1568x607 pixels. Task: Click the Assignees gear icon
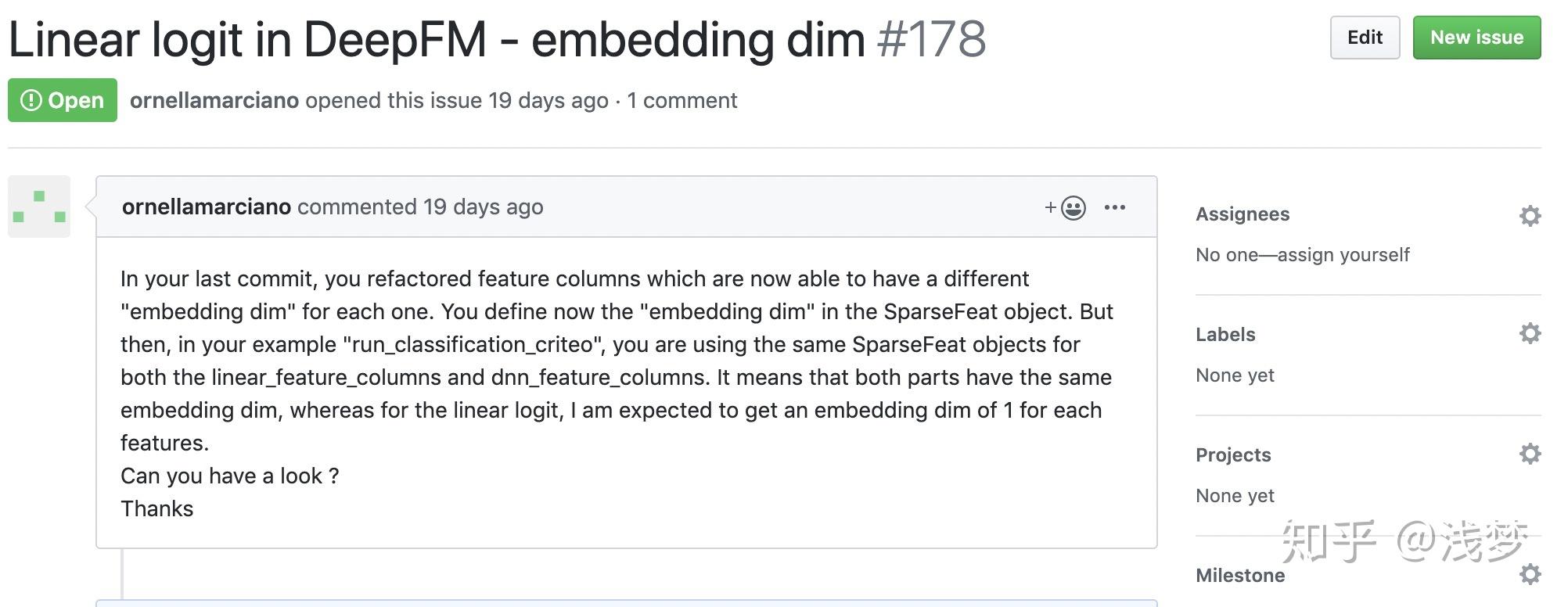click(1530, 216)
